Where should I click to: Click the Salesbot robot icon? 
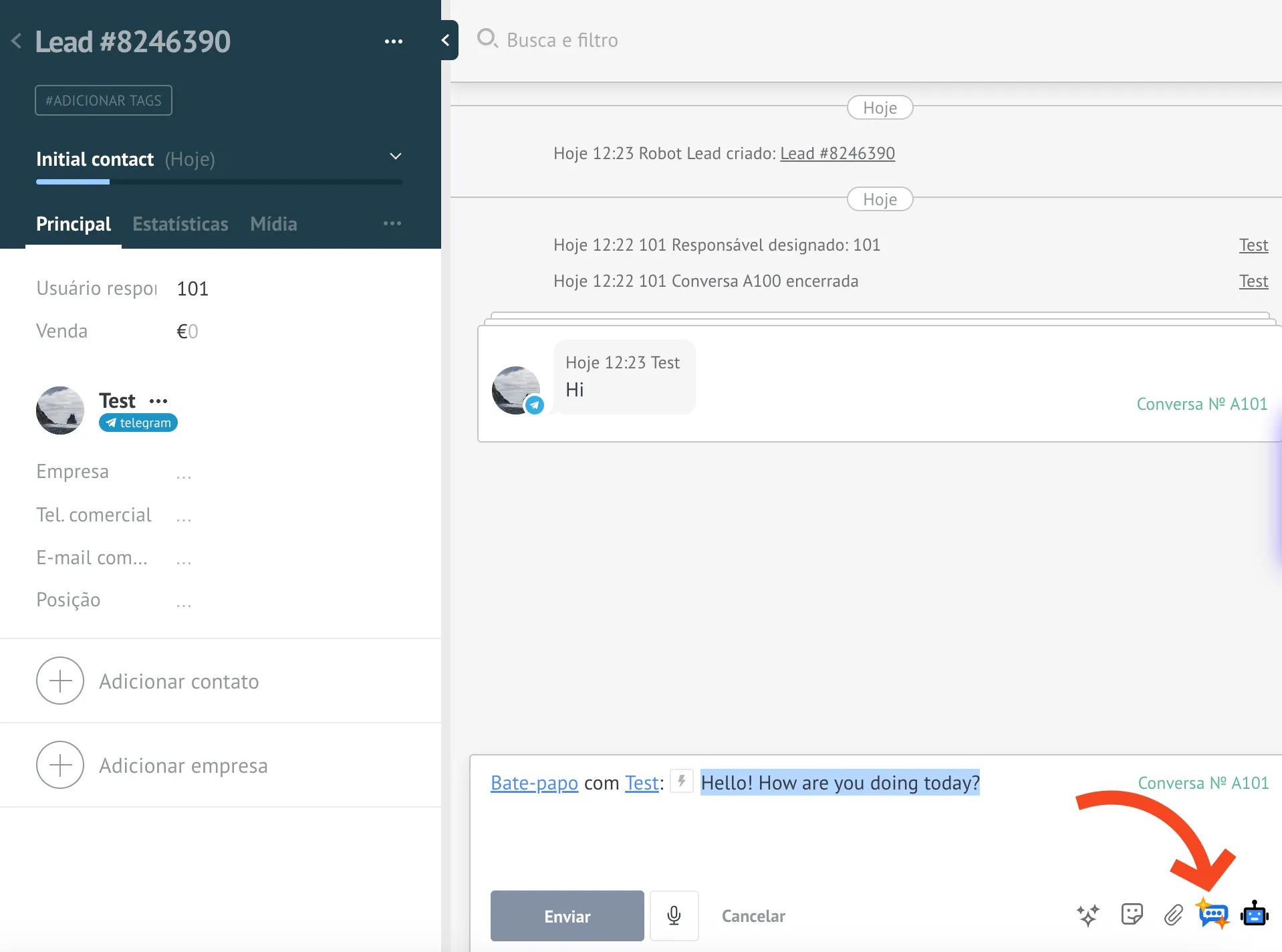coord(1254,913)
